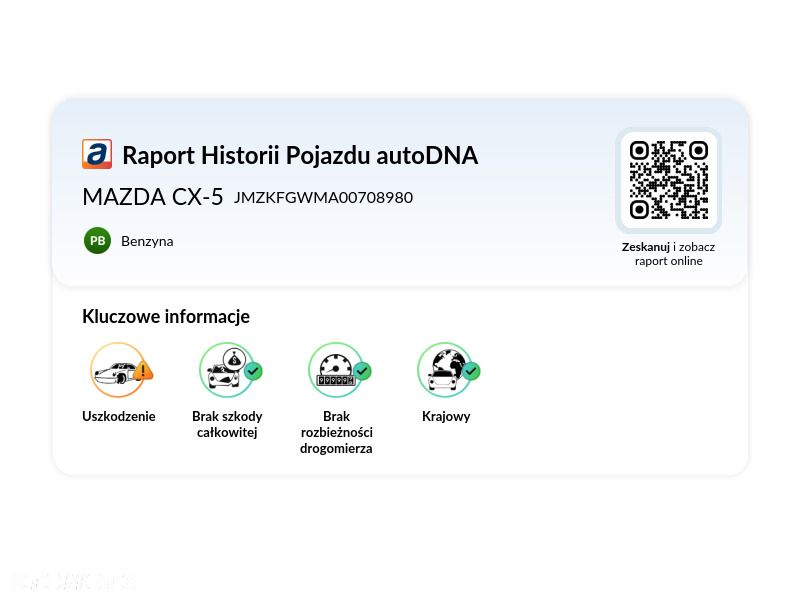Click the Uszkodzenie label
800x600 pixels.
click(x=119, y=416)
